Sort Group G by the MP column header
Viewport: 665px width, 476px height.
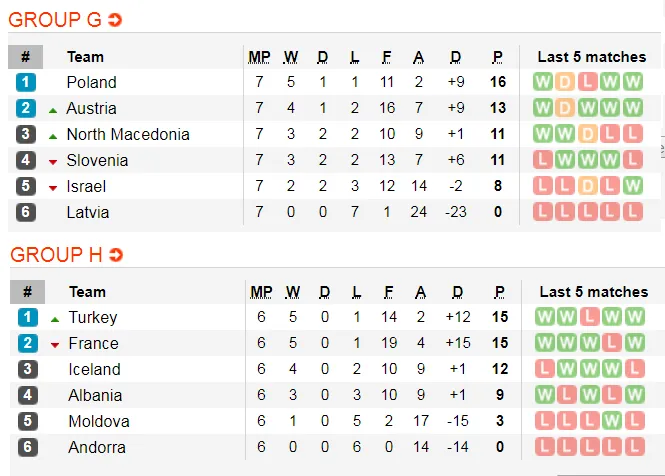pos(260,57)
